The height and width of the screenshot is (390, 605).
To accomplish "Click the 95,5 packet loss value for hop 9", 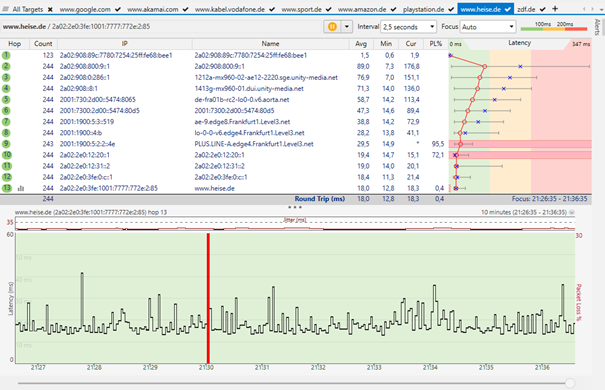I will (438, 144).
